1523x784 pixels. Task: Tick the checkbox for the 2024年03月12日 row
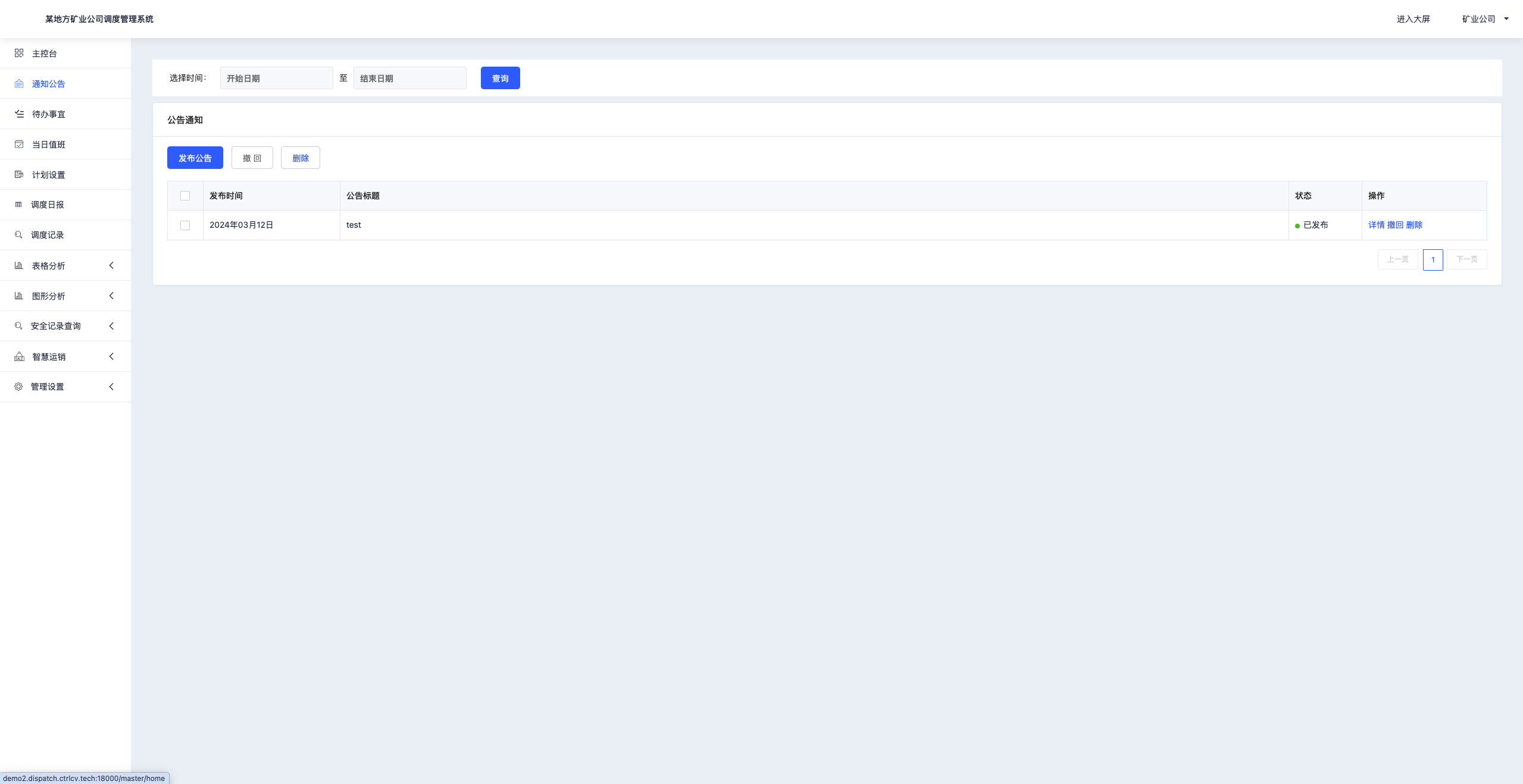(x=185, y=225)
